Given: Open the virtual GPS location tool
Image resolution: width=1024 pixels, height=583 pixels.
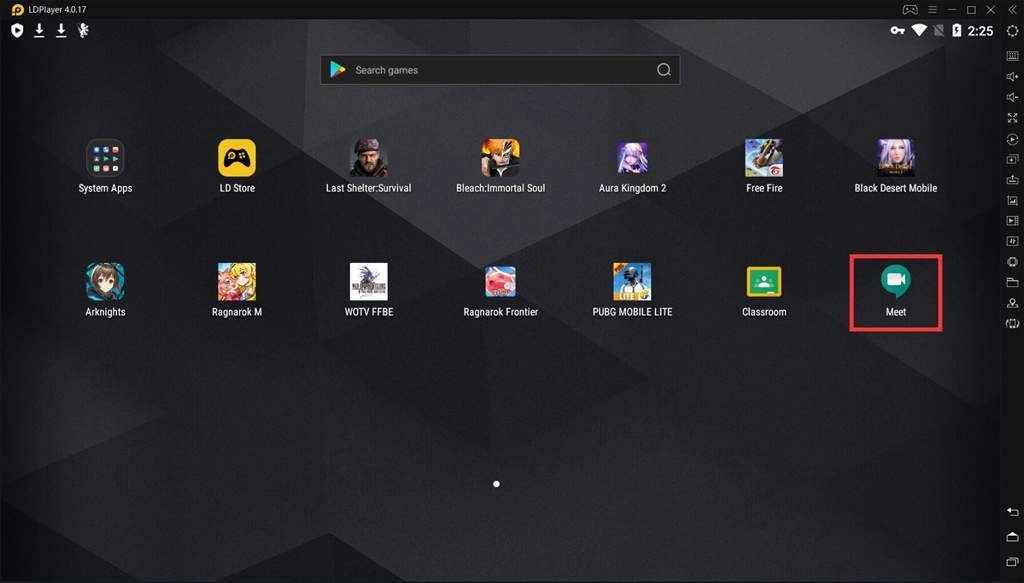Looking at the screenshot, I should (x=1011, y=303).
